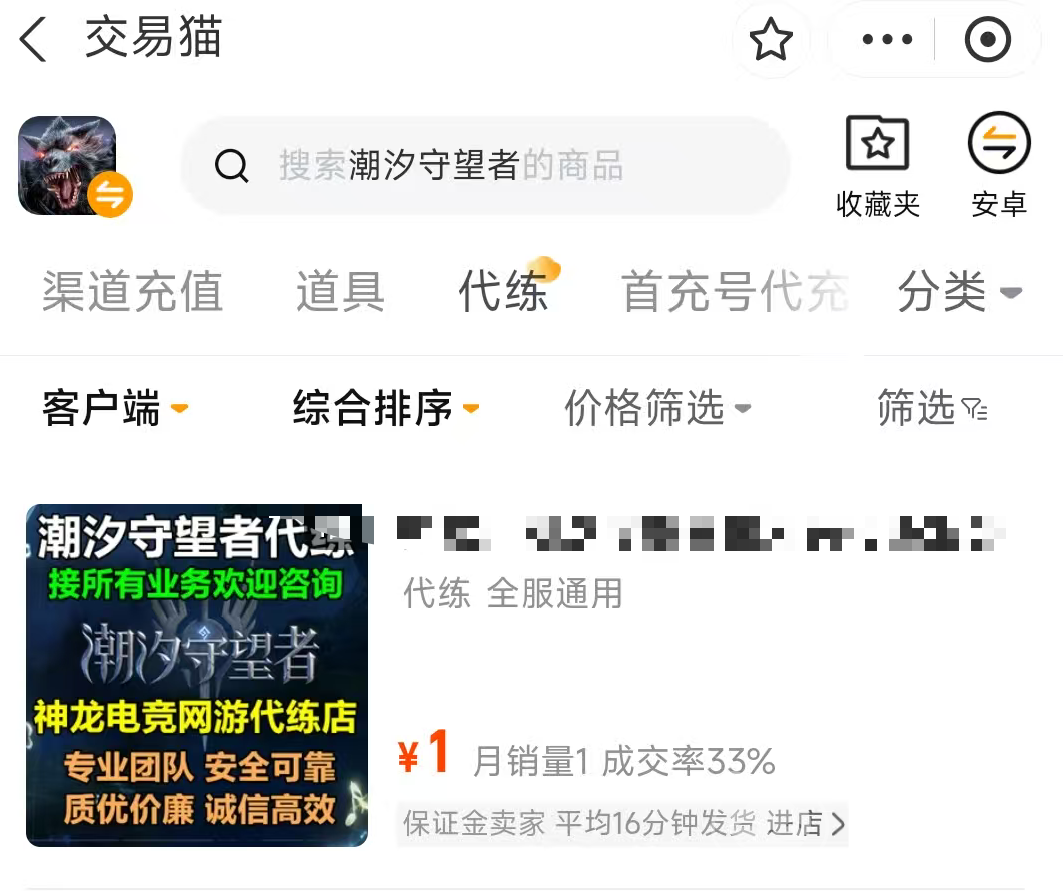
Task: Click the magnifier search icon
Action: point(232,165)
